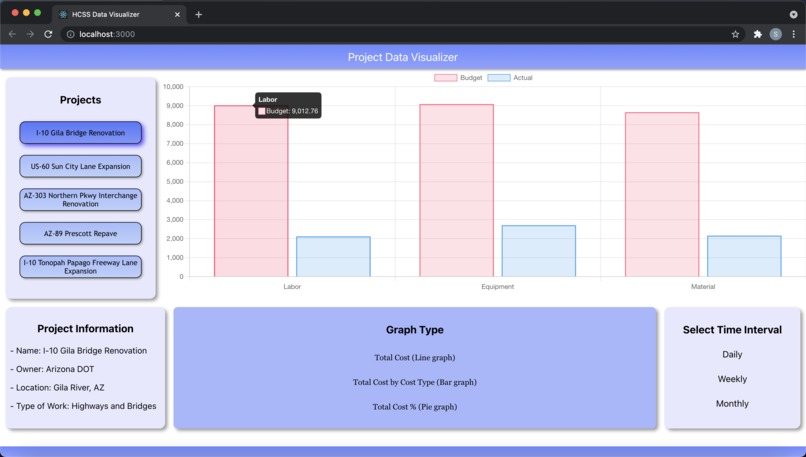The image size is (806, 457).
Task: Set time interval to Daily
Action: click(x=732, y=354)
